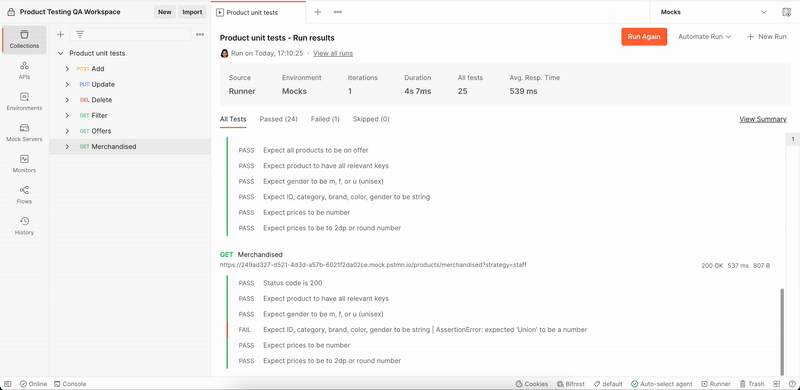Screen dimensions: 800x390
Task: Open the Environments sidebar panel
Action: [x=24, y=102]
